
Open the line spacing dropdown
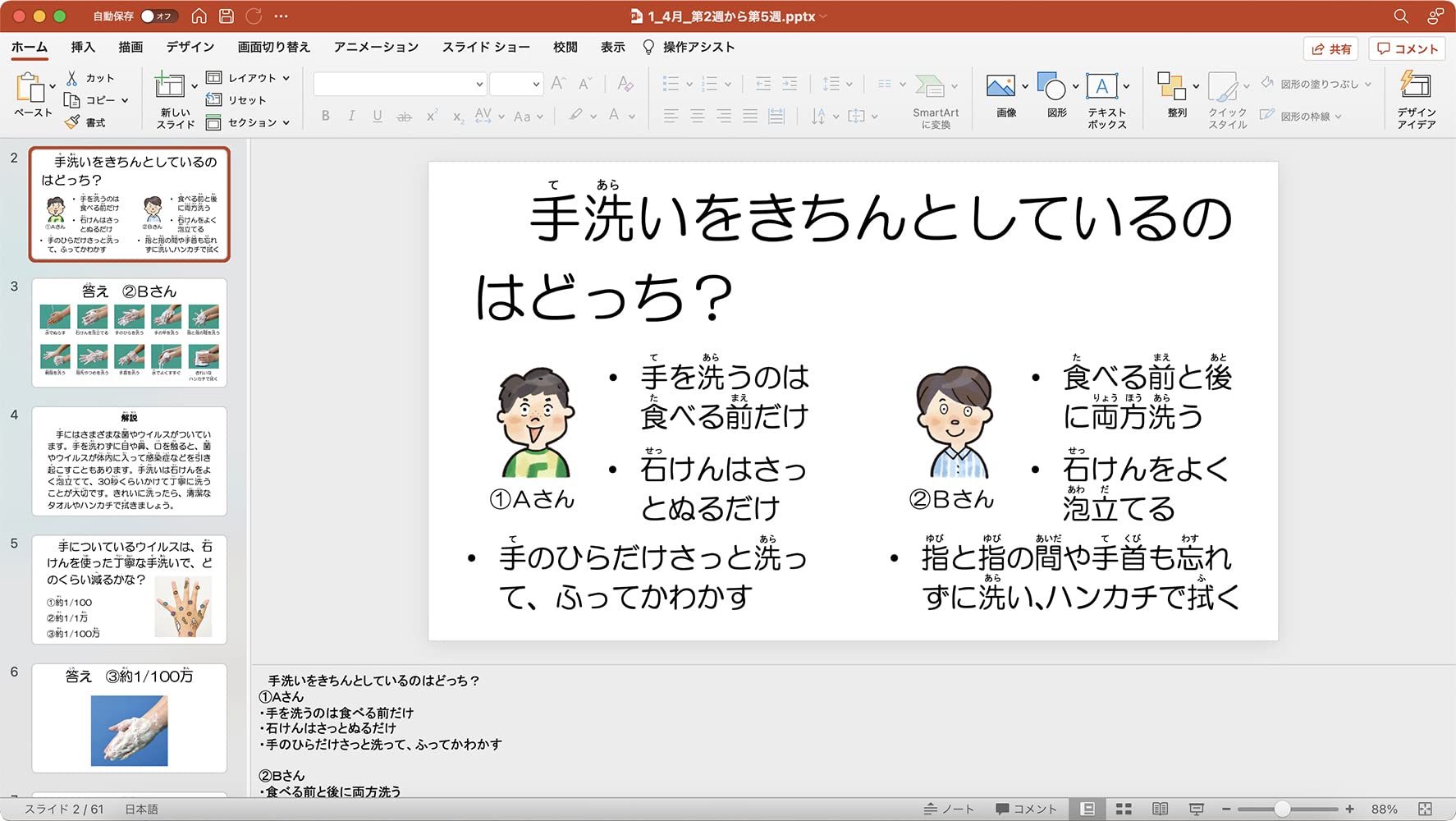tap(838, 83)
